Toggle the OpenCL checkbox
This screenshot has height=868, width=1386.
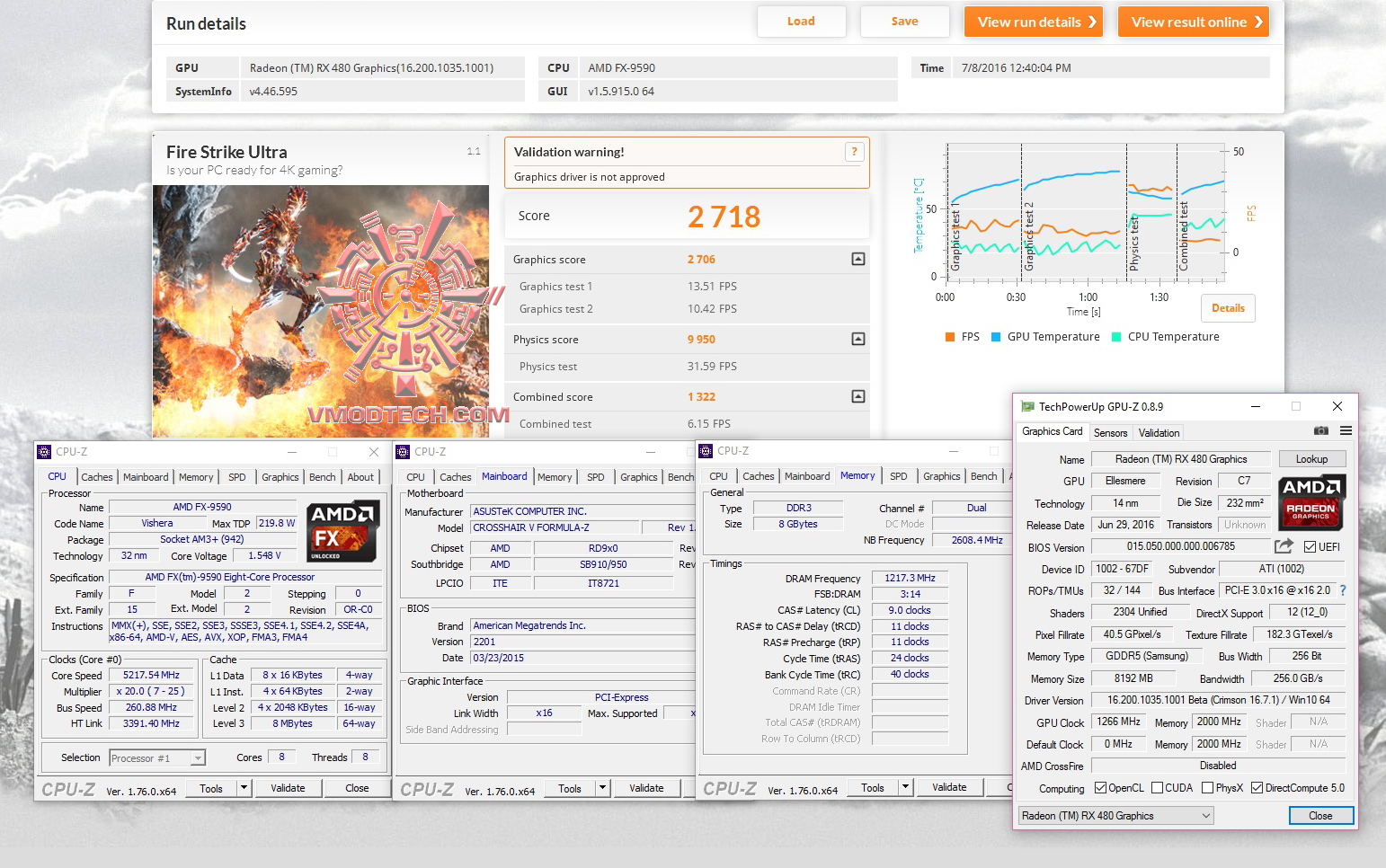[x=1100, y=788]
